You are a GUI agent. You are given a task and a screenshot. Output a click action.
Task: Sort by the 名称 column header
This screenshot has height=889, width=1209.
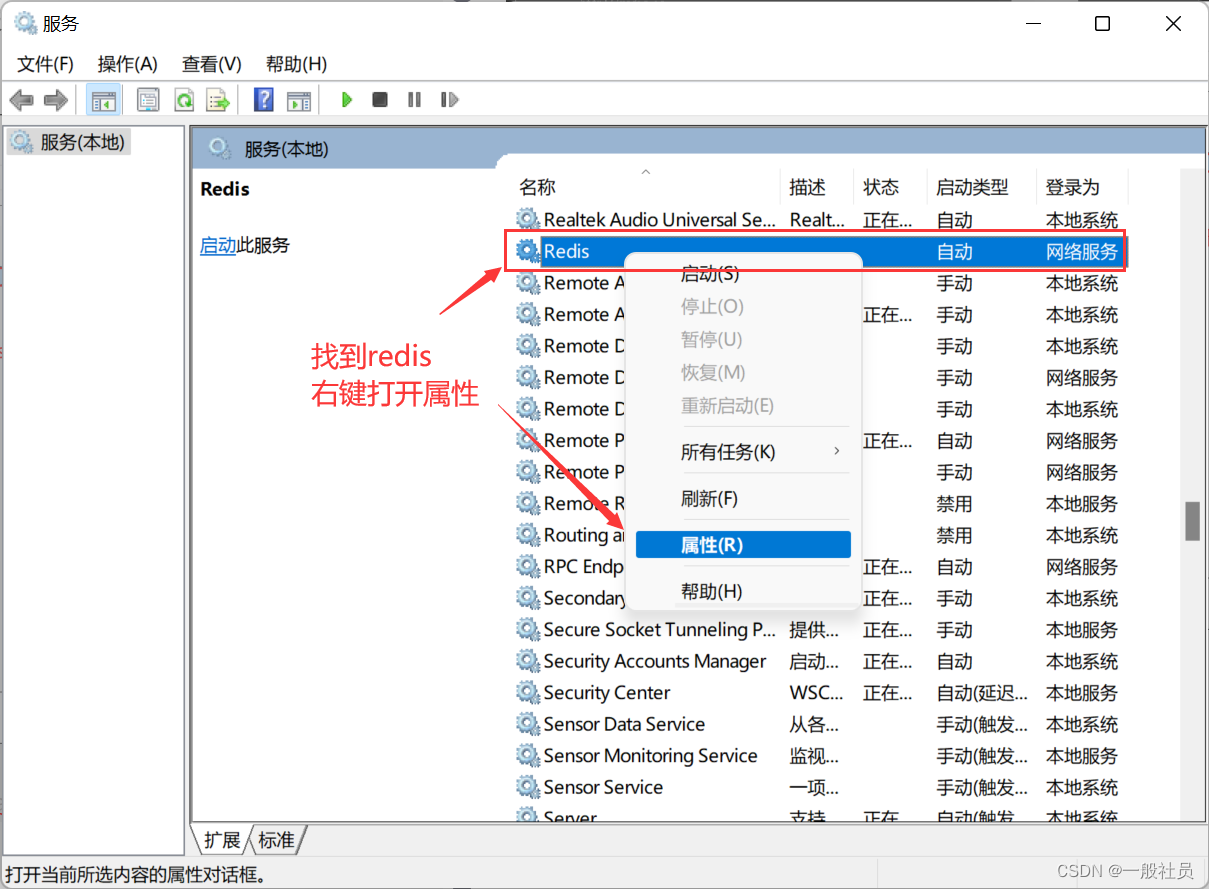pyautogui.click(x=646, y=187)
